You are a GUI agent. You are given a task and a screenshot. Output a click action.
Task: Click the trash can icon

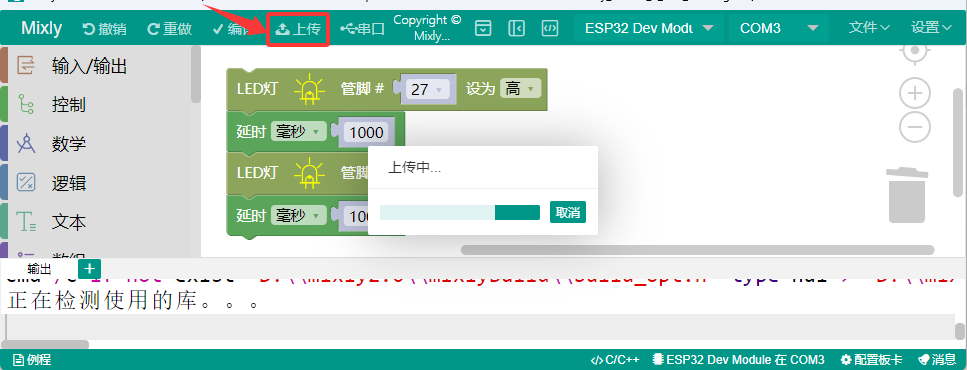[x=907, y=195]
